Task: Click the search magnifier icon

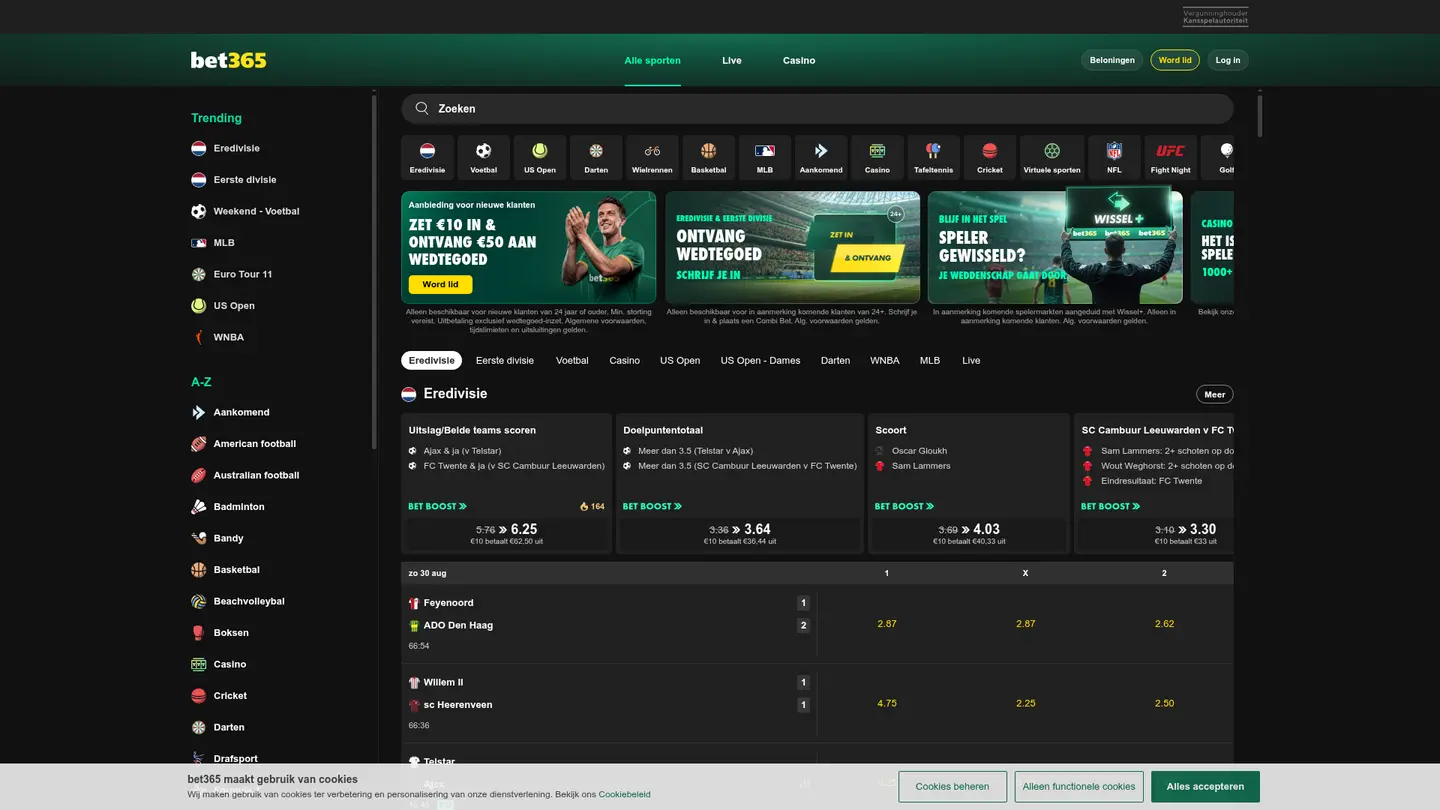Action: (x=422, y=108)
